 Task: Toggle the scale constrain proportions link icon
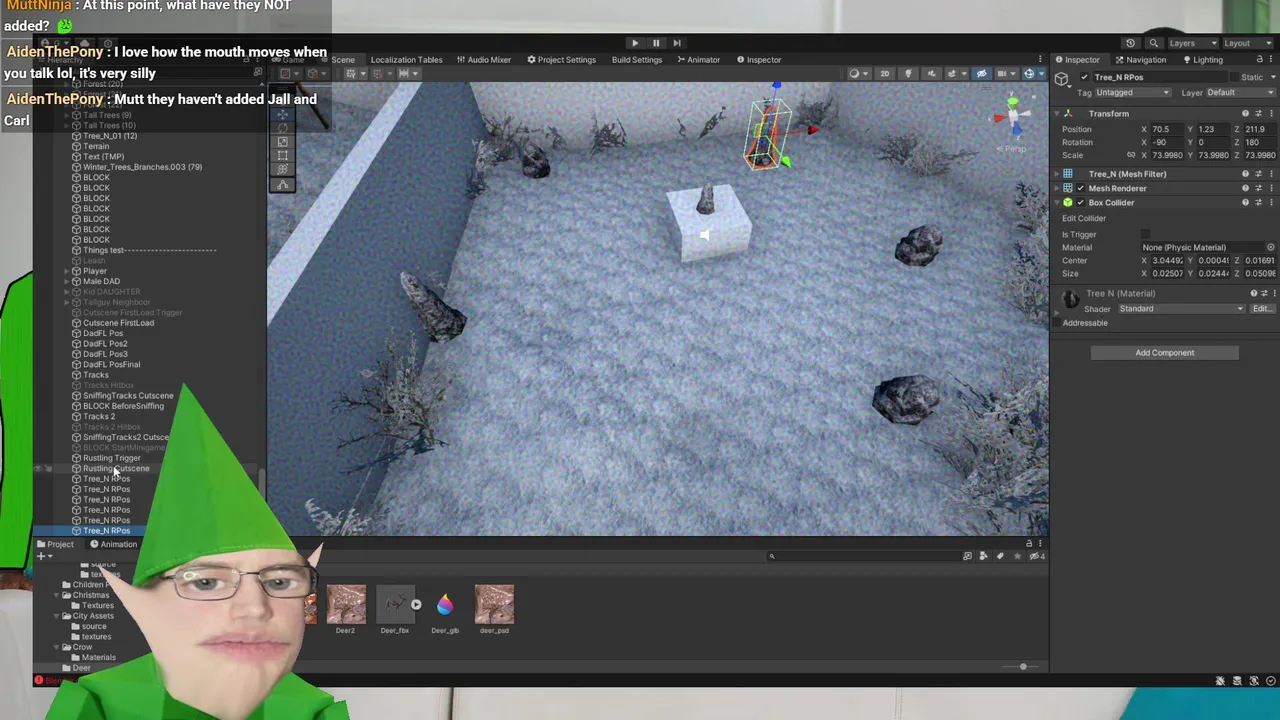(x=1131, y=155)
